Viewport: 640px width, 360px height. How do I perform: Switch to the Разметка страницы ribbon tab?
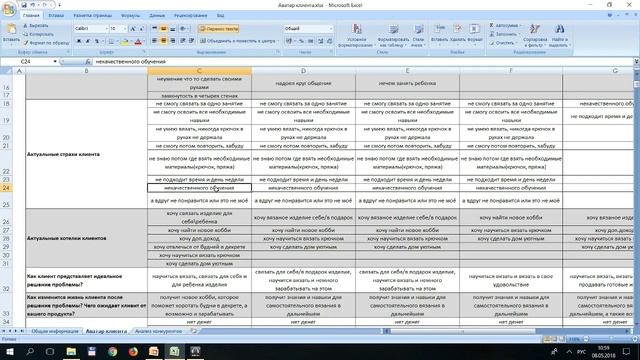[93, 16]
